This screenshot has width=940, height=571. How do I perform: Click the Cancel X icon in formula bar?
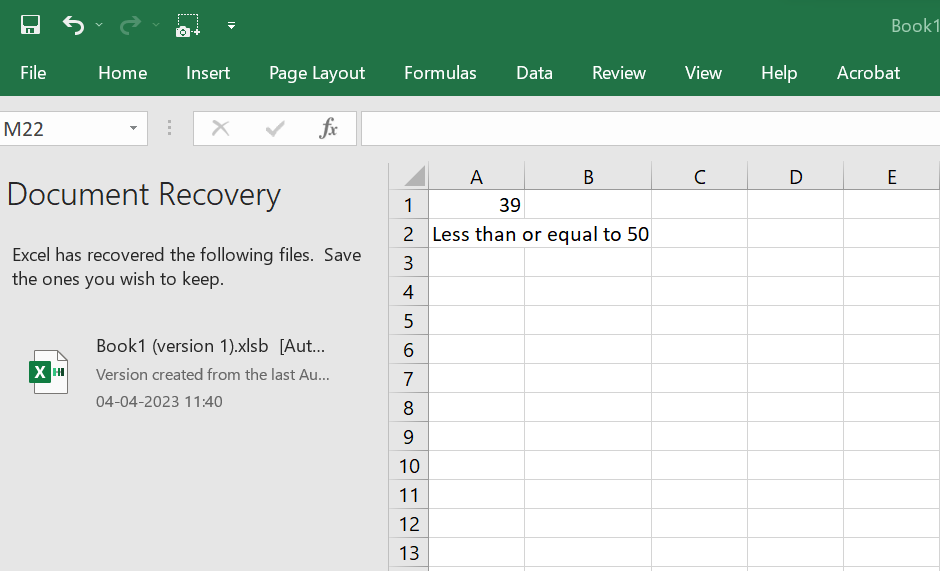[x=221, y=128]
